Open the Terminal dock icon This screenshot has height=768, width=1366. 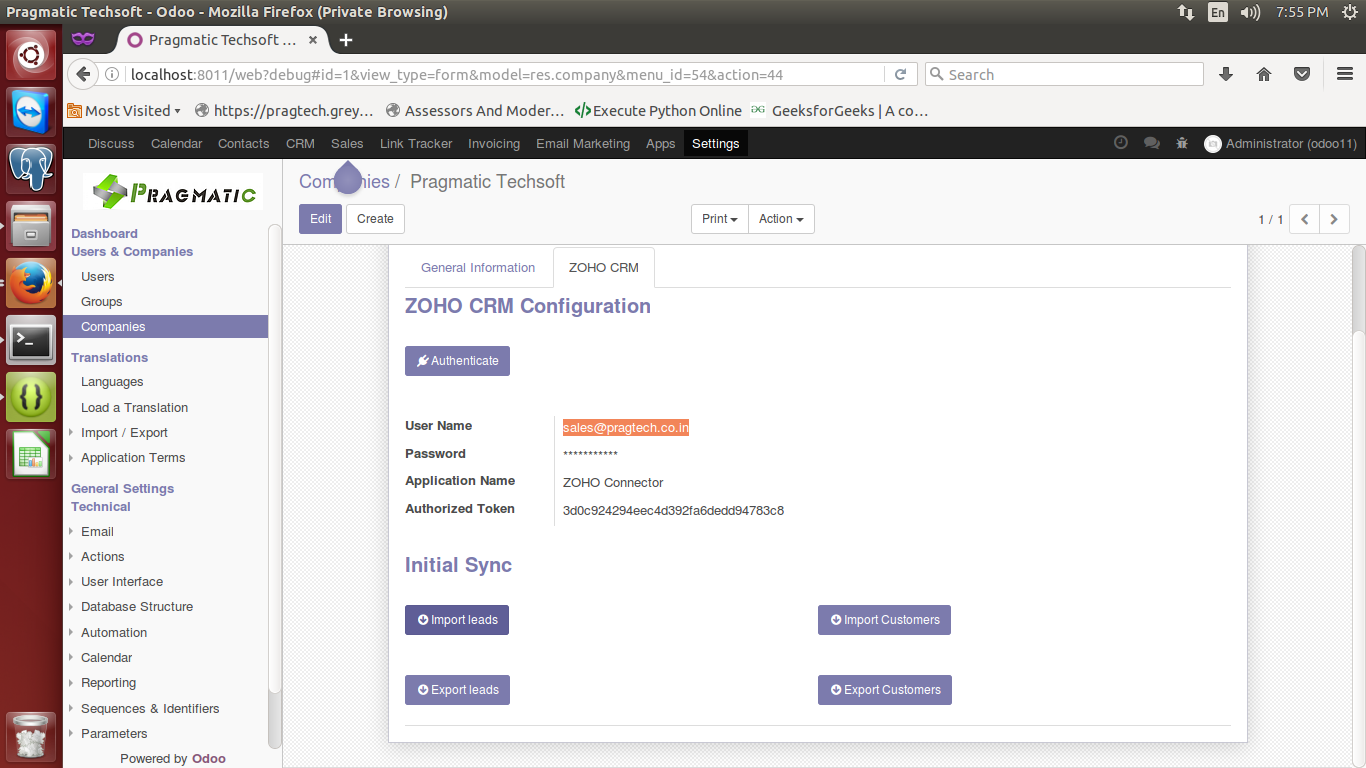[31, 340]
